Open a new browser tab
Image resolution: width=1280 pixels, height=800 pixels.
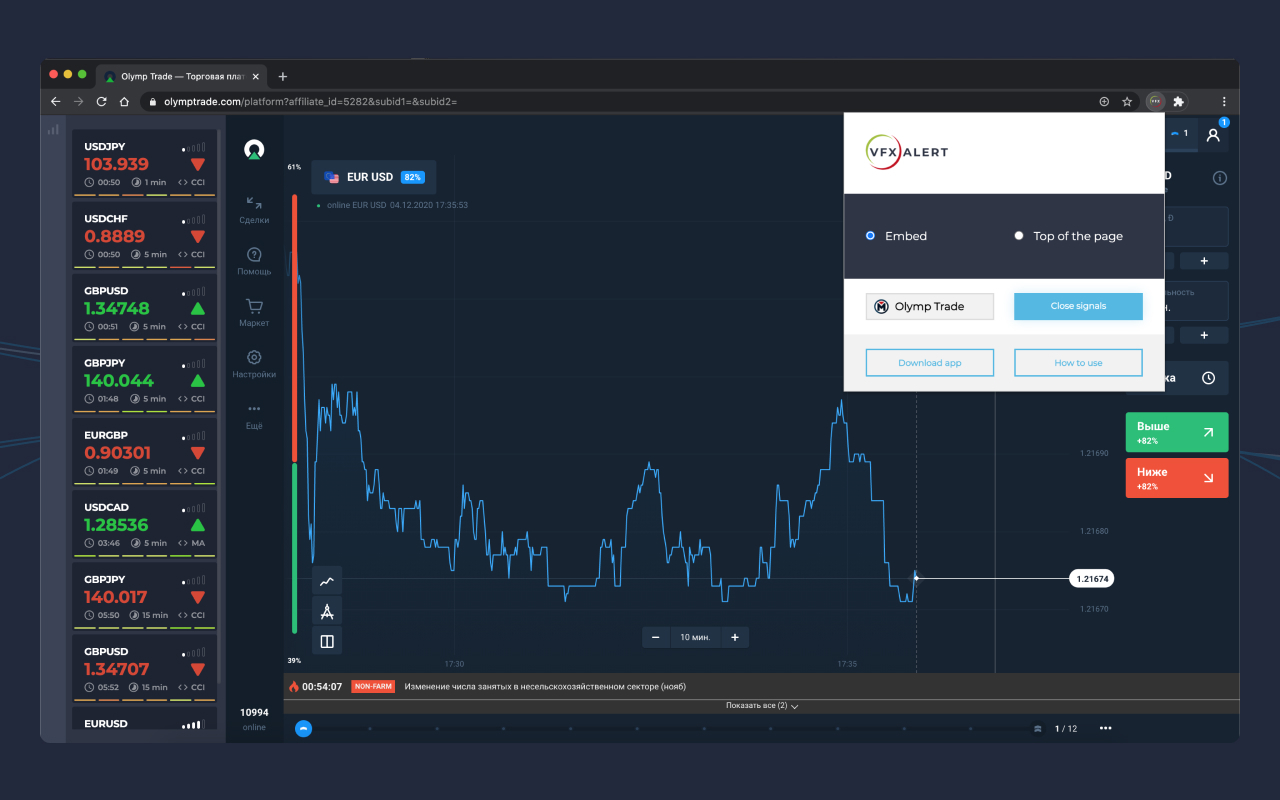(283, 76)
